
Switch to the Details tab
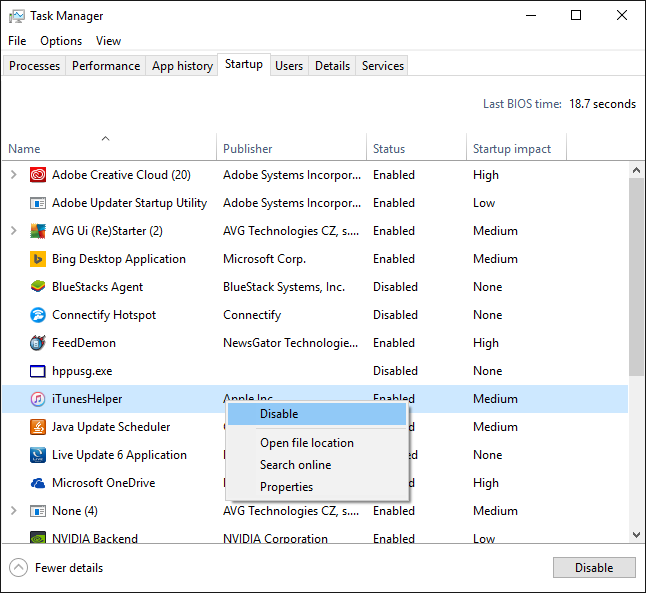(332, 66)
